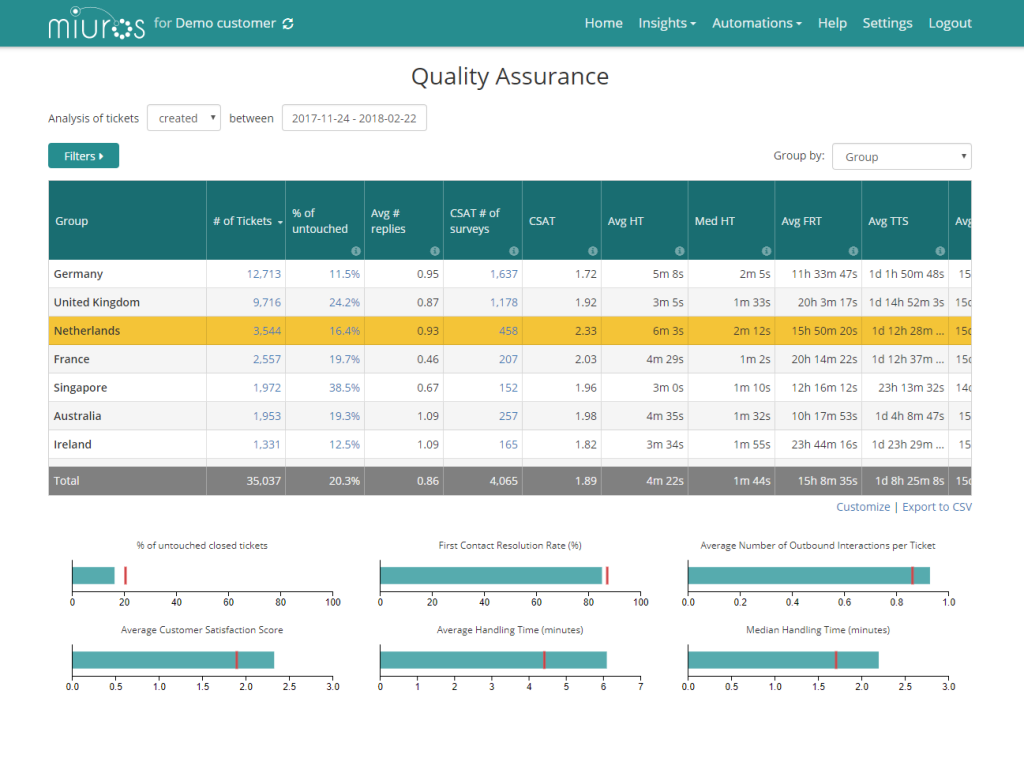Open the 'created' ticket analysis dropdown
The image size is (1024, 768).
[184, 118]
